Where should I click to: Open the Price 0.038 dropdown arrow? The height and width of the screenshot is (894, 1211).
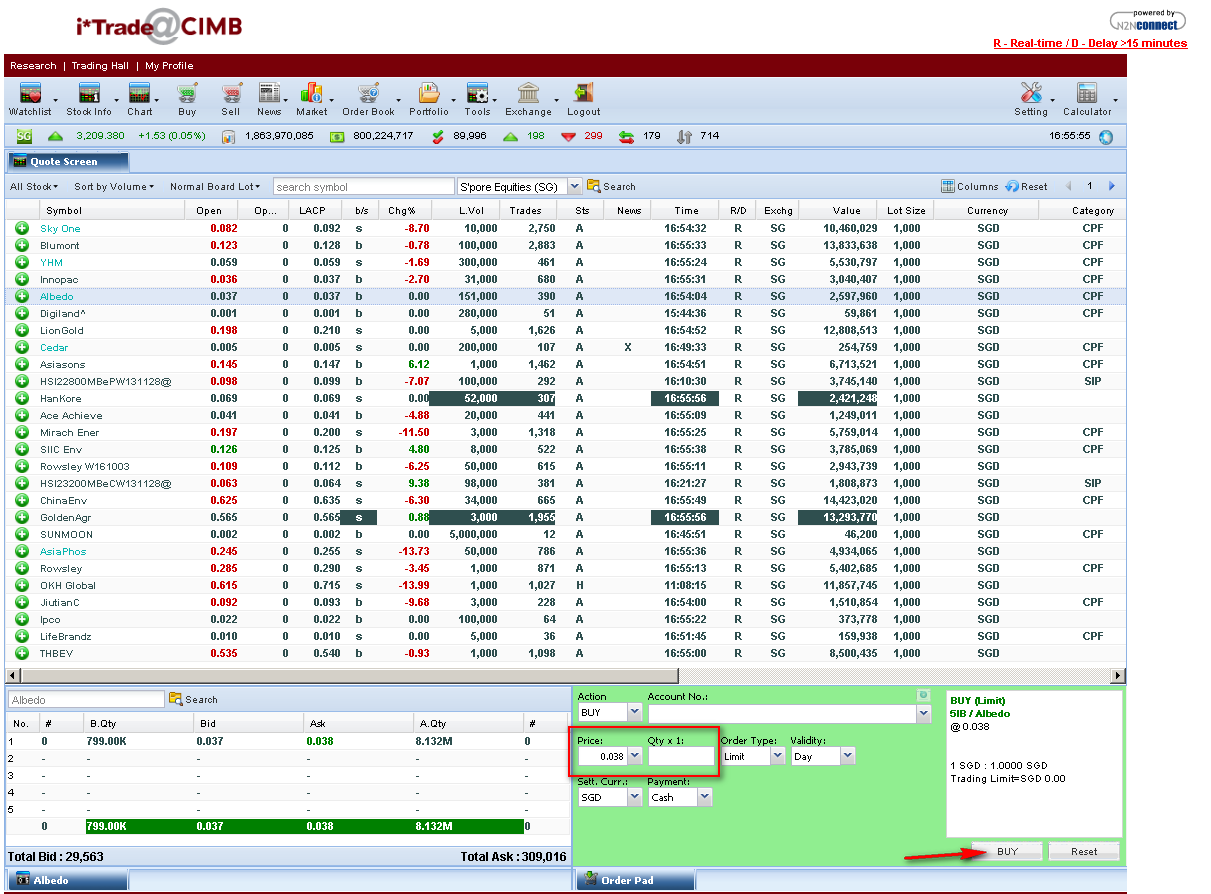coord(635,757)
